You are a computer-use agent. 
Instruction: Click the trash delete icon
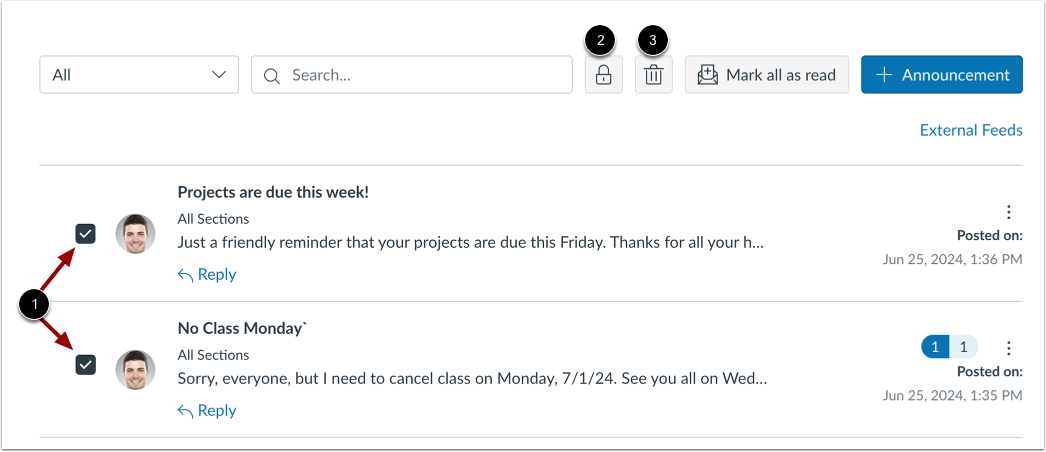tap(653, 75)
